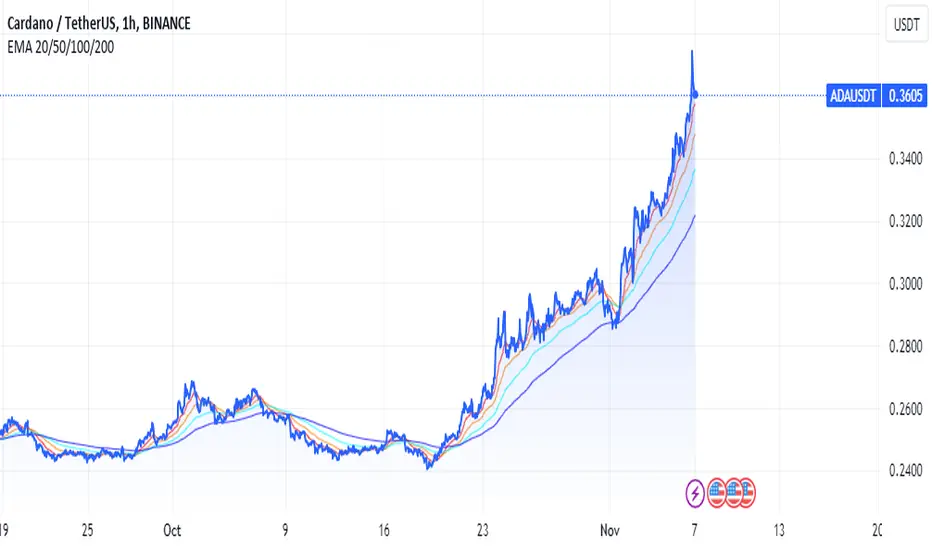The width and height of the screenshot is (932, 550).
Task: Open the middle US flag economic event icon
Action: (732, 493)
